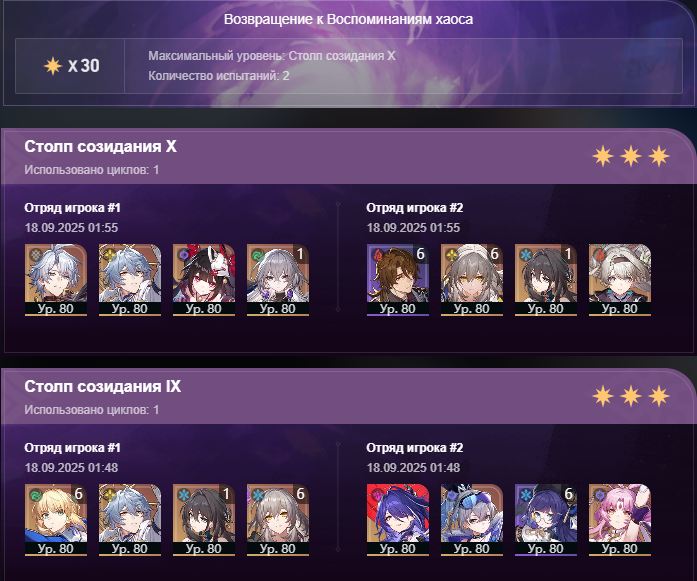
Task: Select brown-haired fire character with eidolon 6
Action: tap(398, 280)
